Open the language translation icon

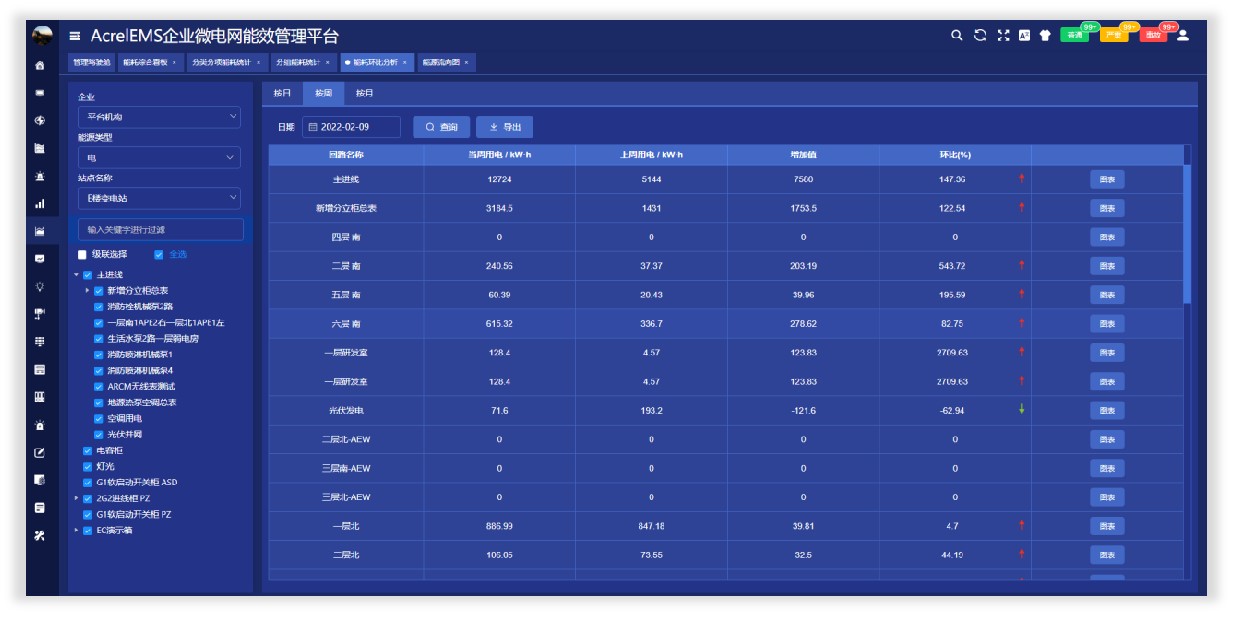1024,35
